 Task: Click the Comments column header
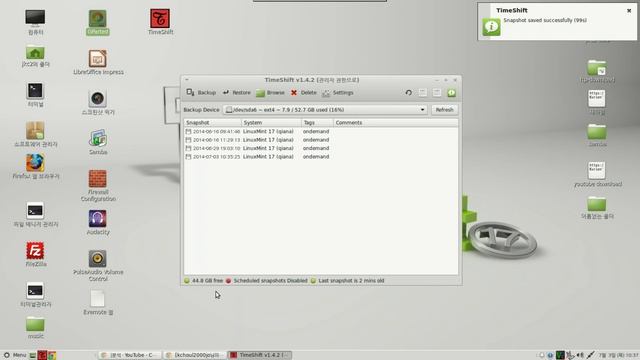pyautogui.click(x=396, y=122)
